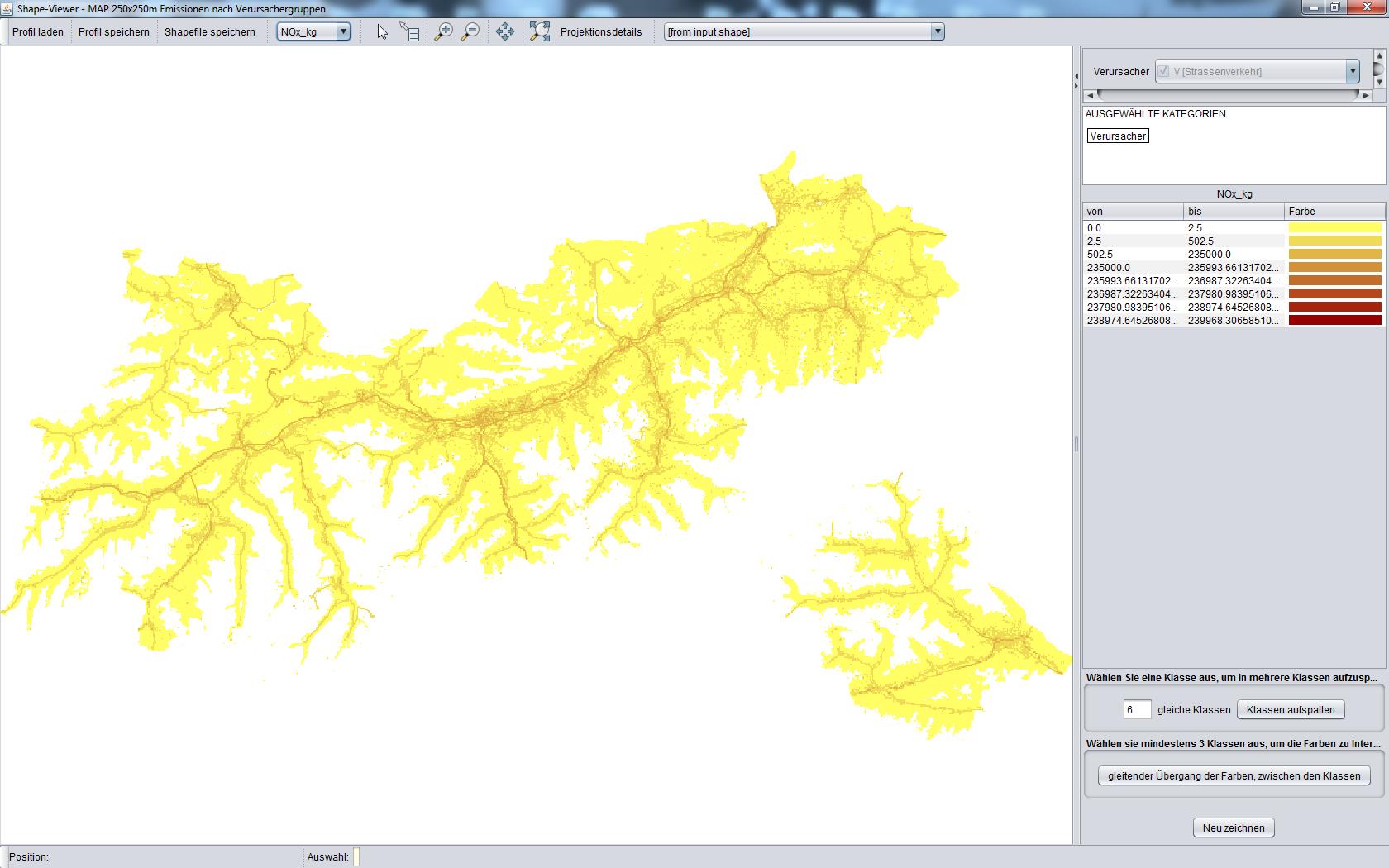The image size is (1389, 868).
Task: Click the attribute list selection tool icon
Action: tap(410, 32)
